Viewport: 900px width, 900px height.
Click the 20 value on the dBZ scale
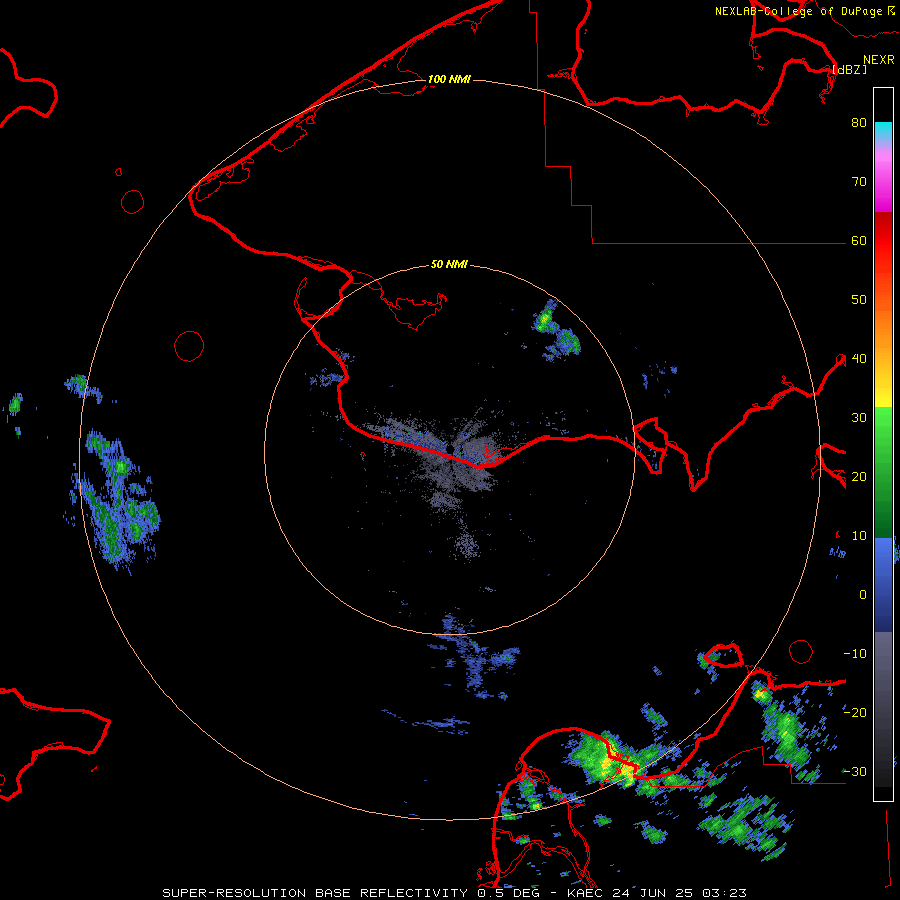pyautogui.click(x=859, y=477)
